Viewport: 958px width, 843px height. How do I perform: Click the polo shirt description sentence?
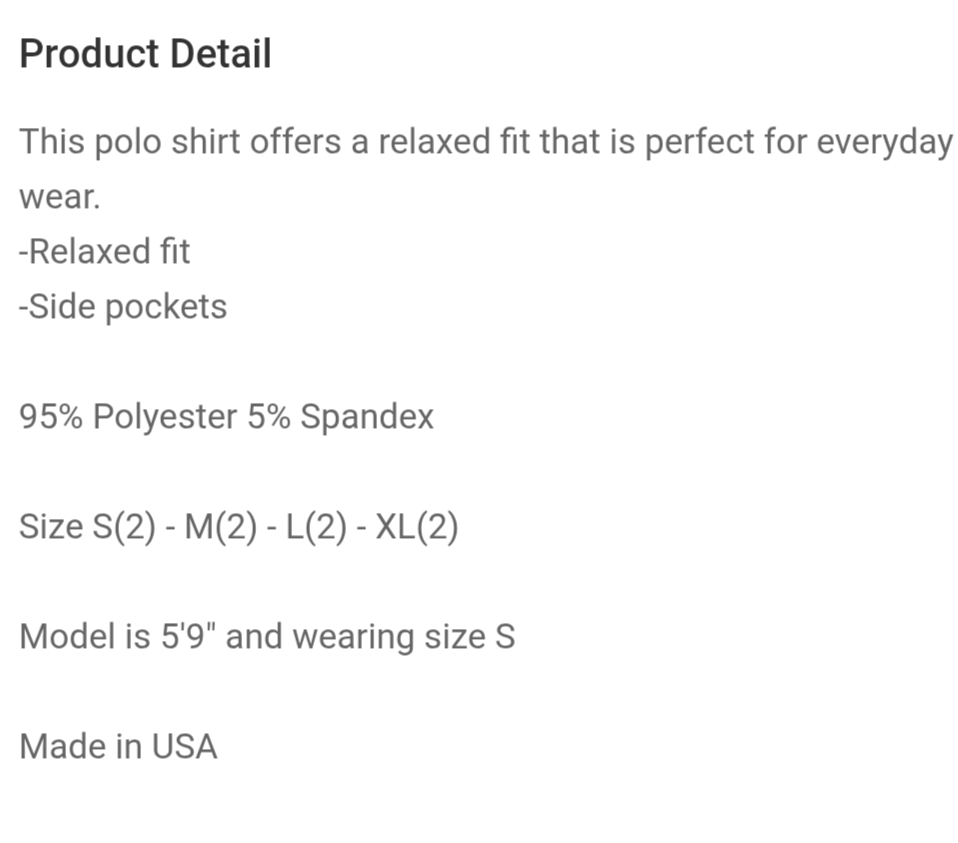486,169
